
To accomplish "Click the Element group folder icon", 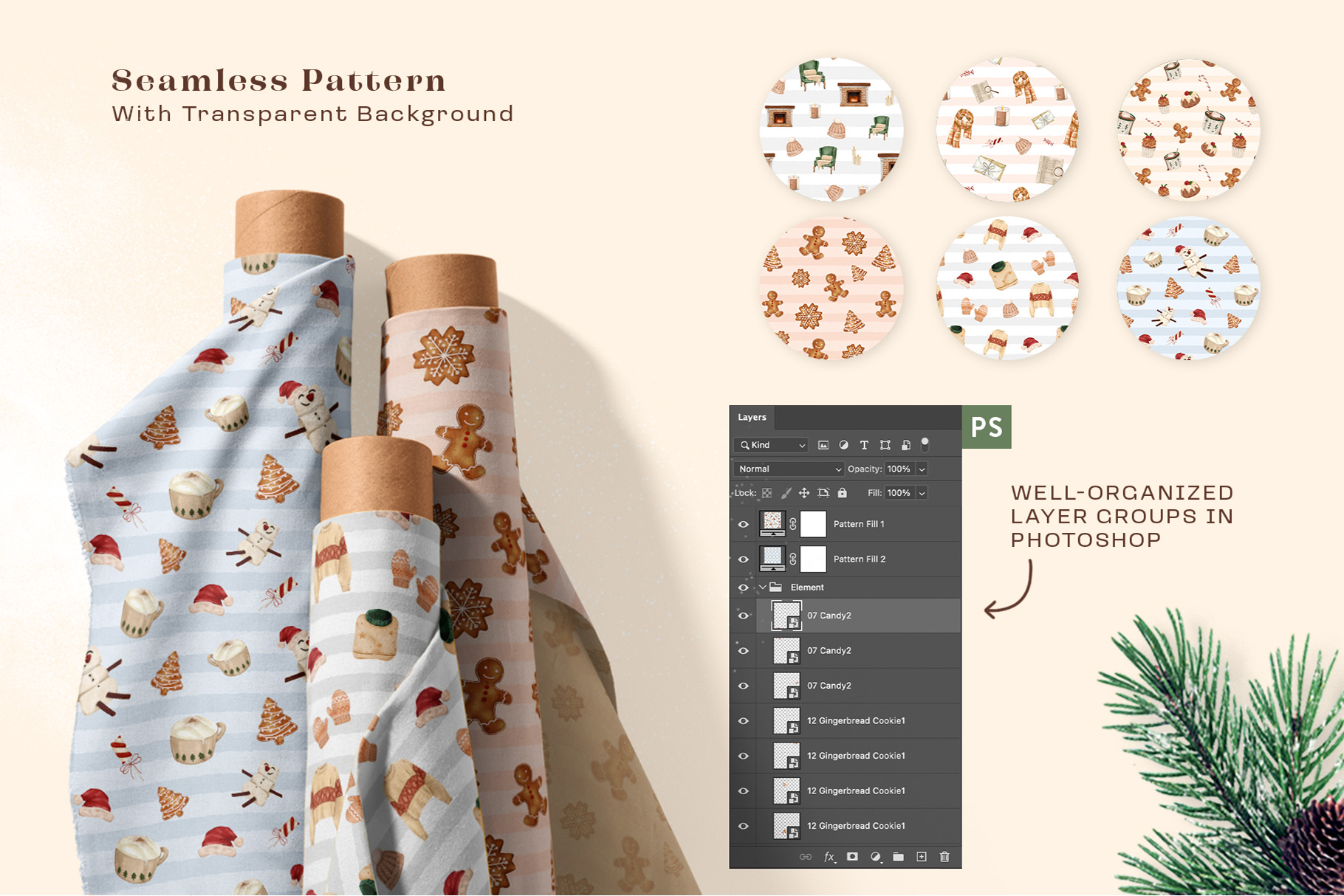I will click(775, 587).
